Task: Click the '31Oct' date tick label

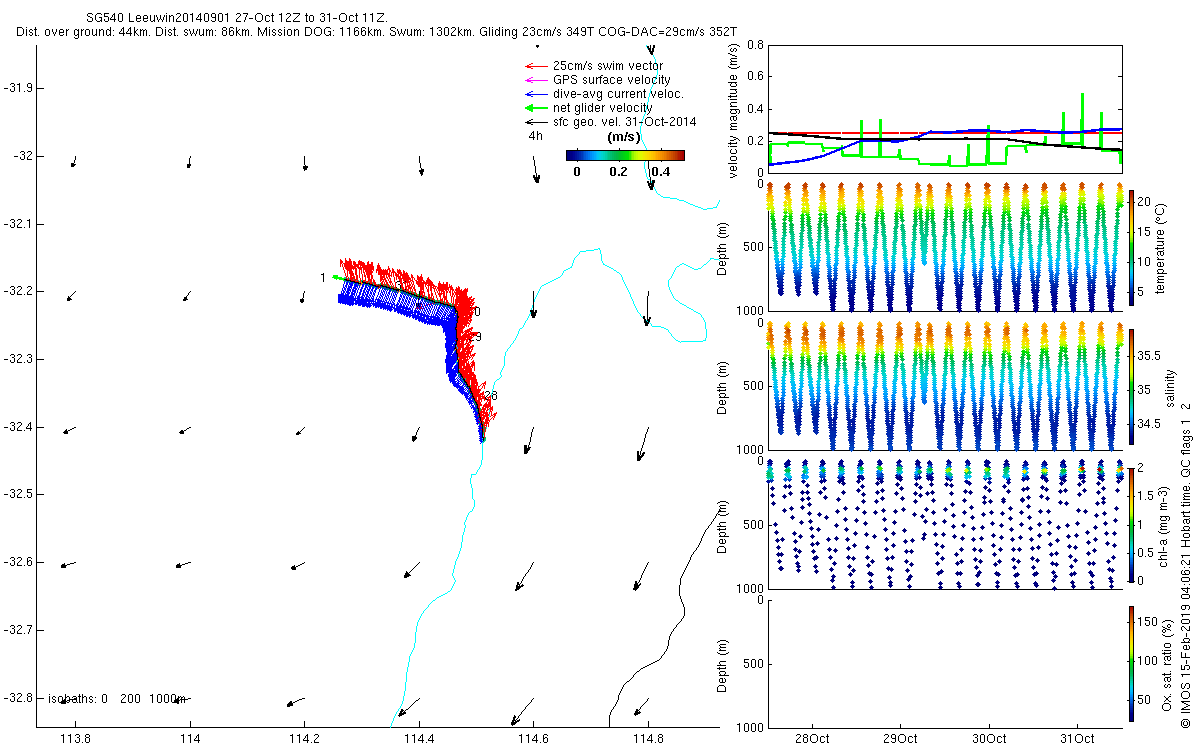Action: (x=1077, y=738)
